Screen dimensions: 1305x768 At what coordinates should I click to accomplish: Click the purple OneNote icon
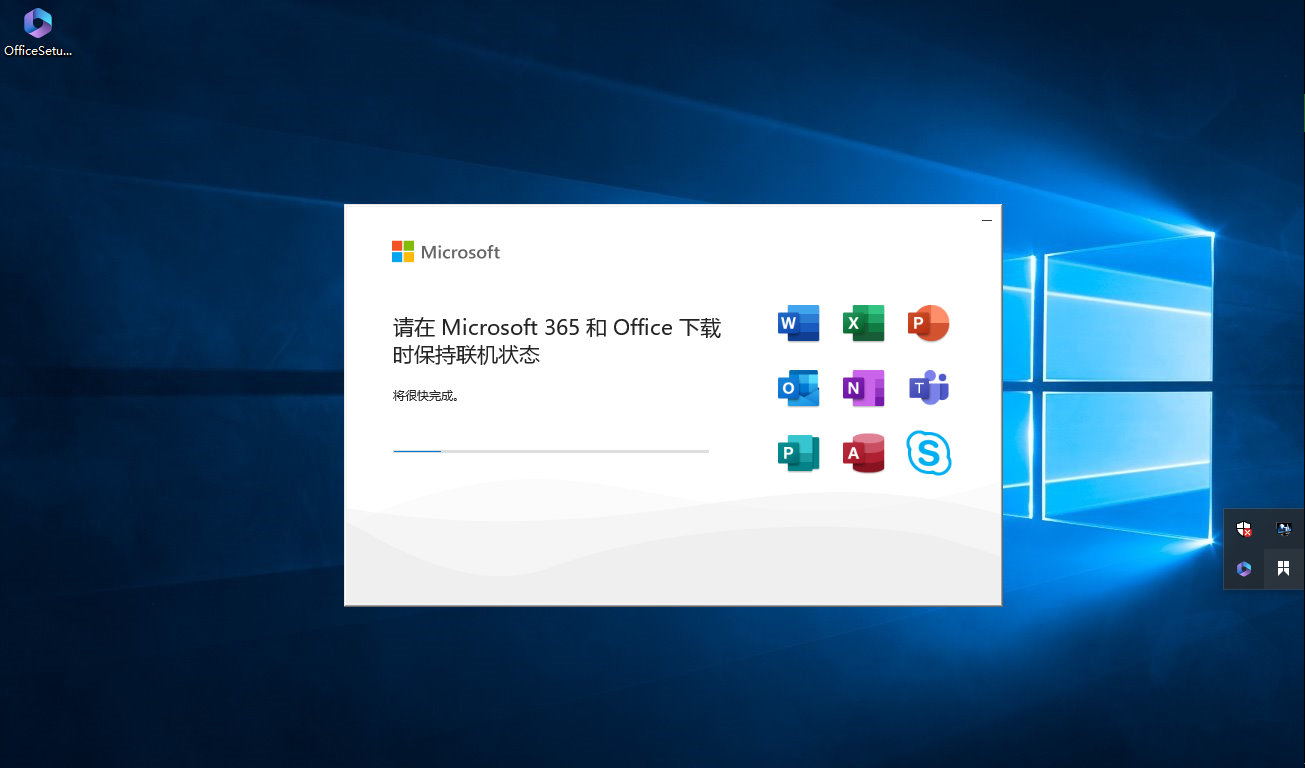[x=863, y=388]
